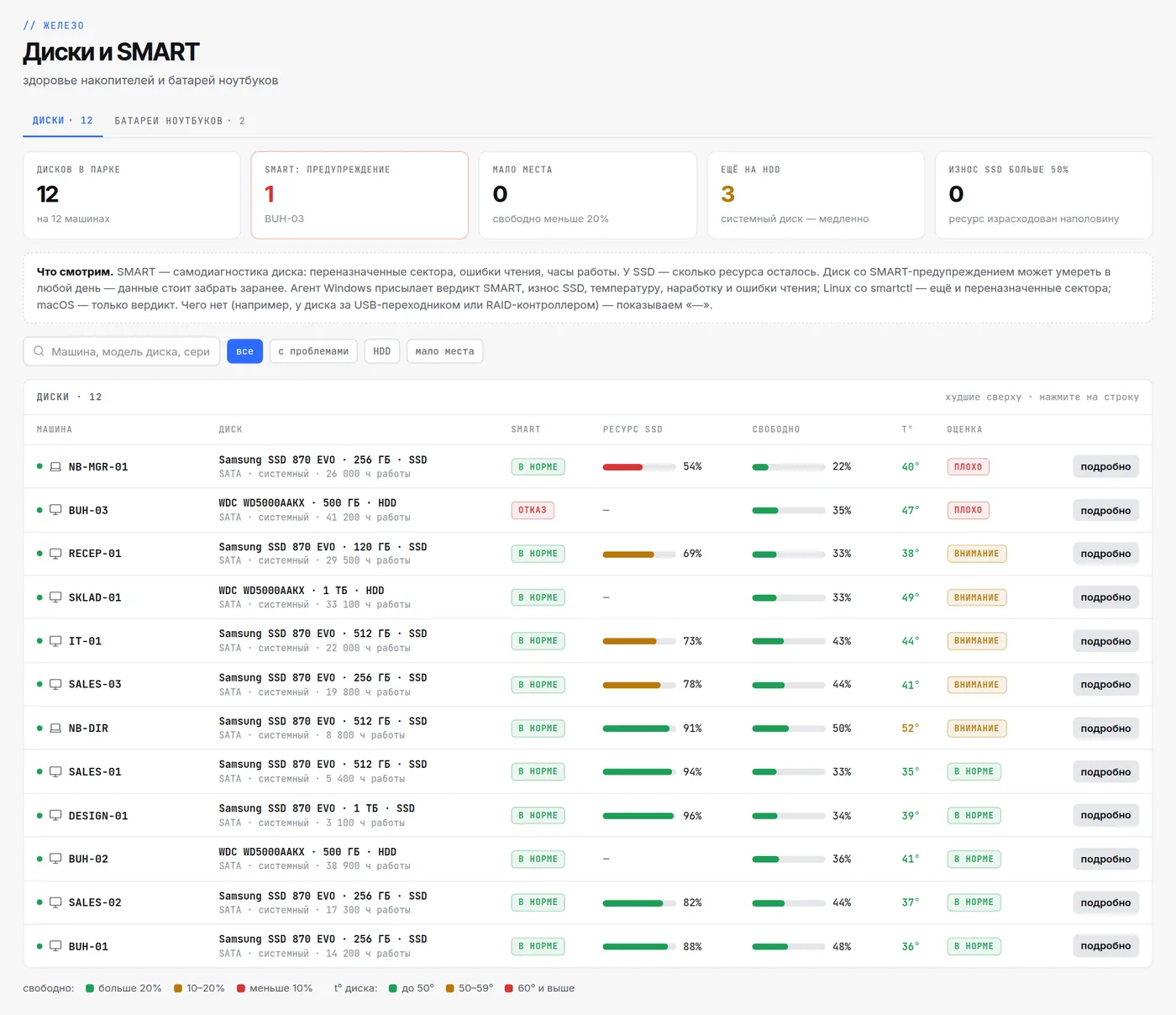Click the «ОТКАЗ» SMART badge for BUH-03

(533, 510)
